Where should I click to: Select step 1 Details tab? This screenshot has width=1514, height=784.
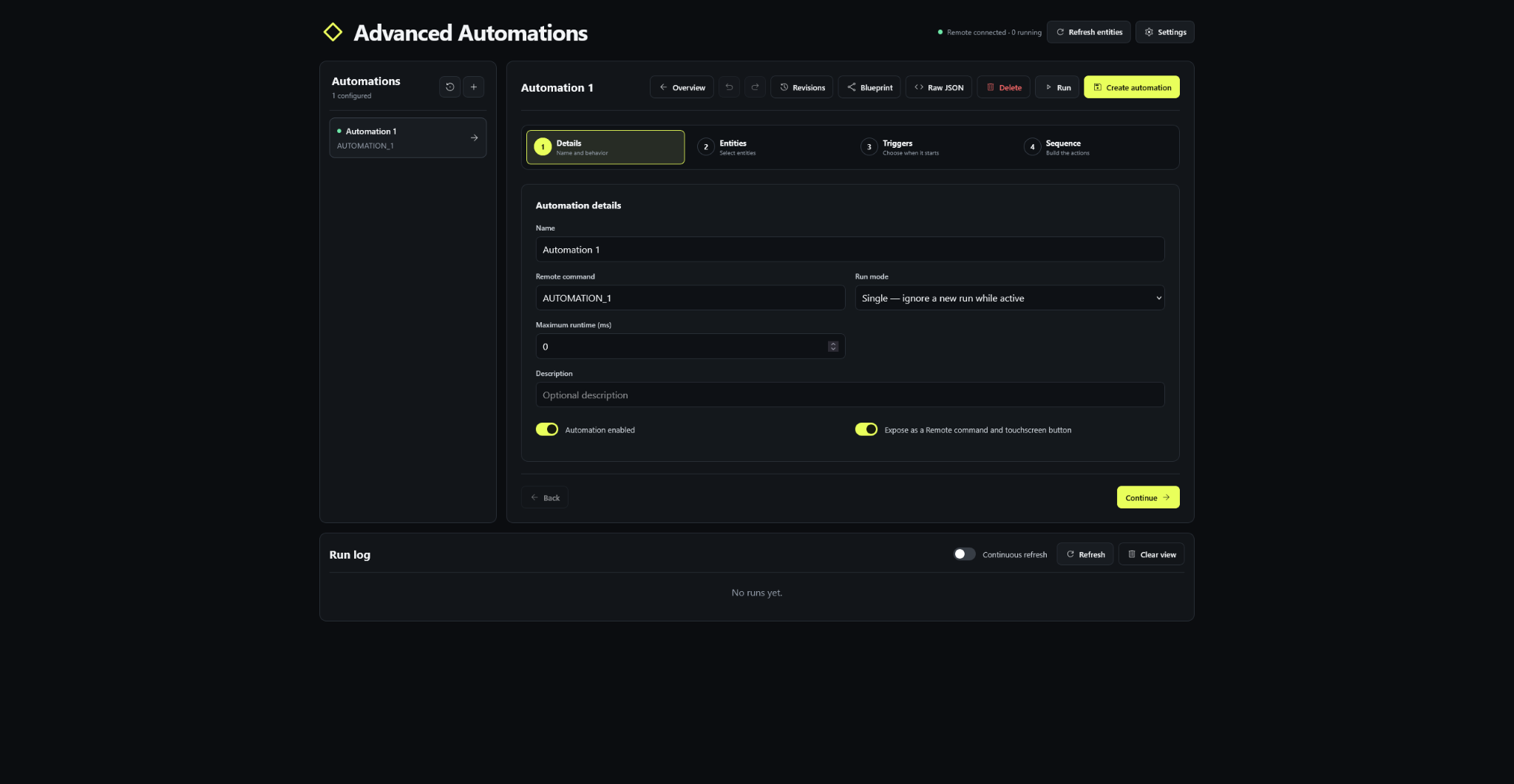605,147
